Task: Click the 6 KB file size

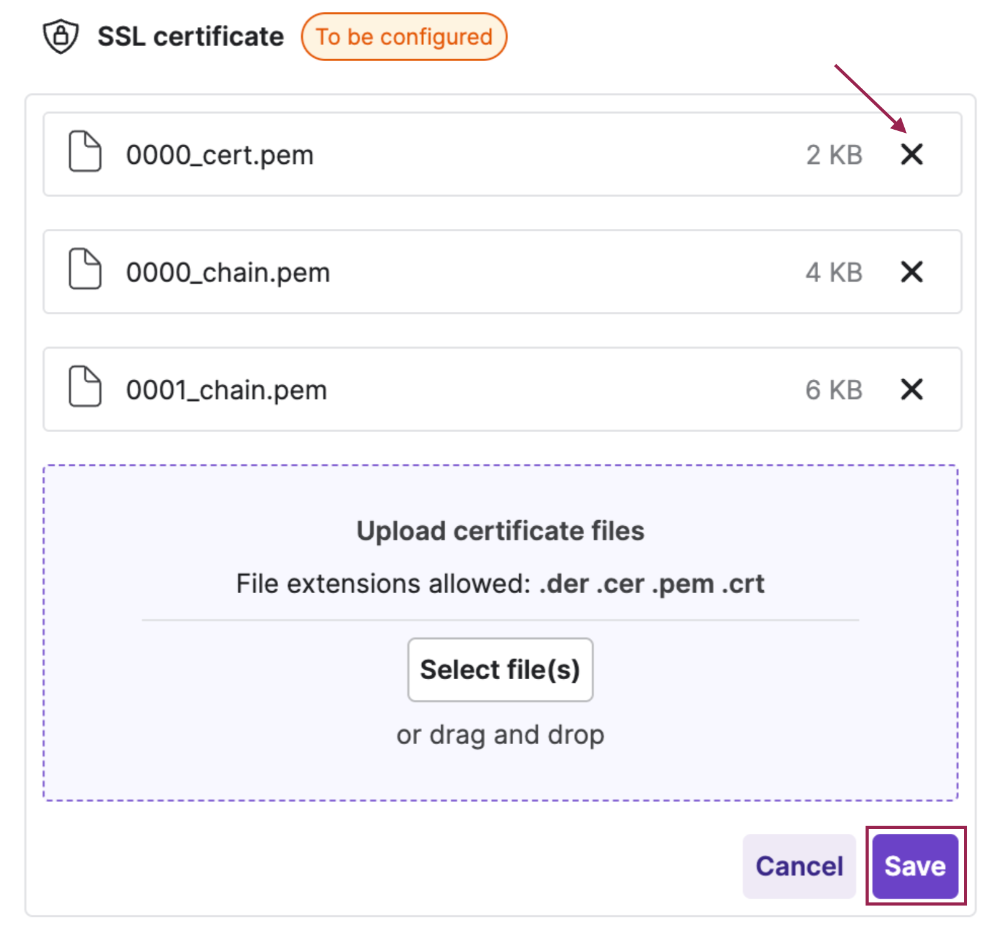Action: (x=834, y=390)
